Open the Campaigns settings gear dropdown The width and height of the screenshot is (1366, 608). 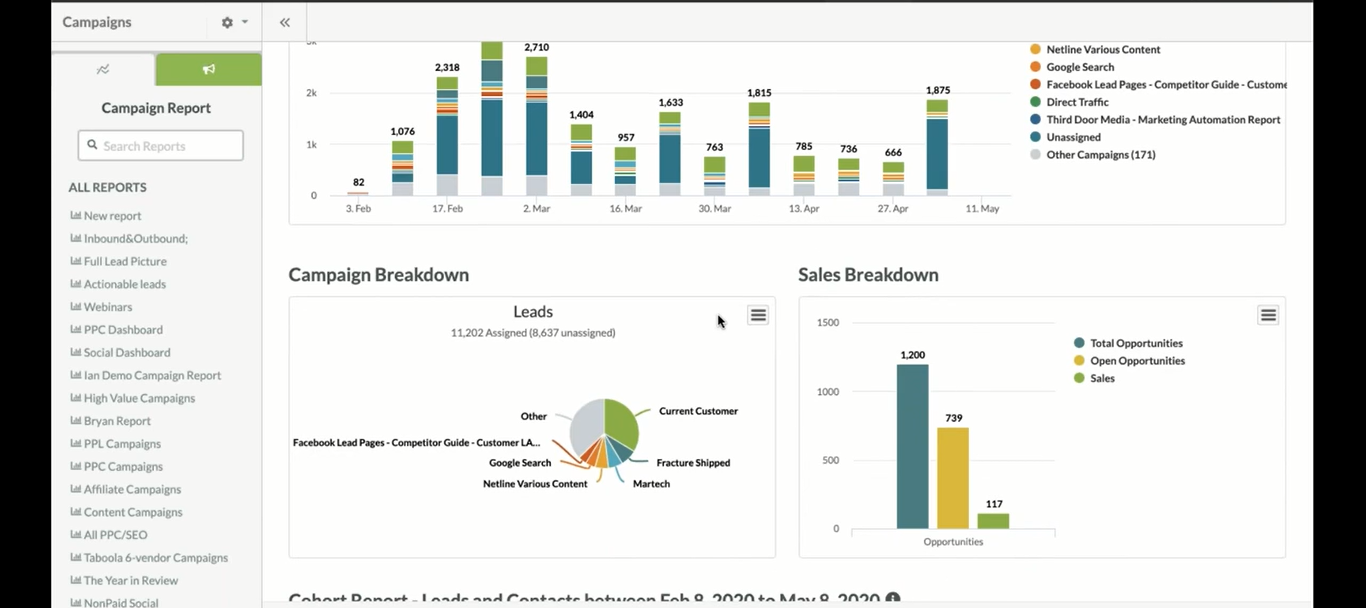(x=233, y=22)
